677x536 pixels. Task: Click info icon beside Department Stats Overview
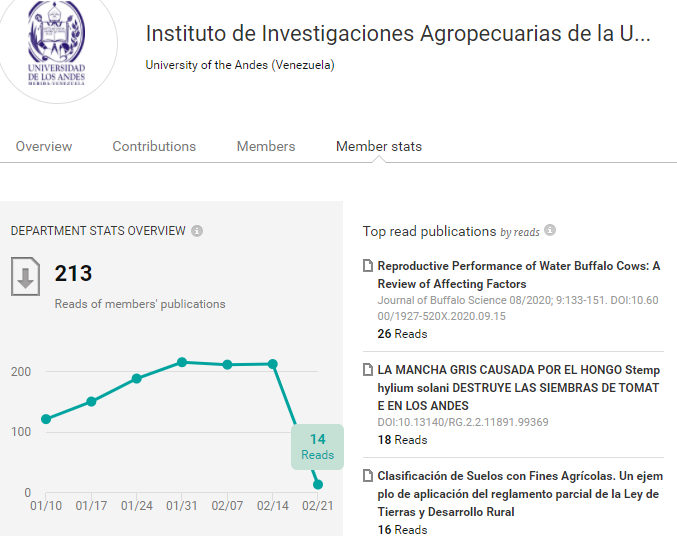[197, 231]
